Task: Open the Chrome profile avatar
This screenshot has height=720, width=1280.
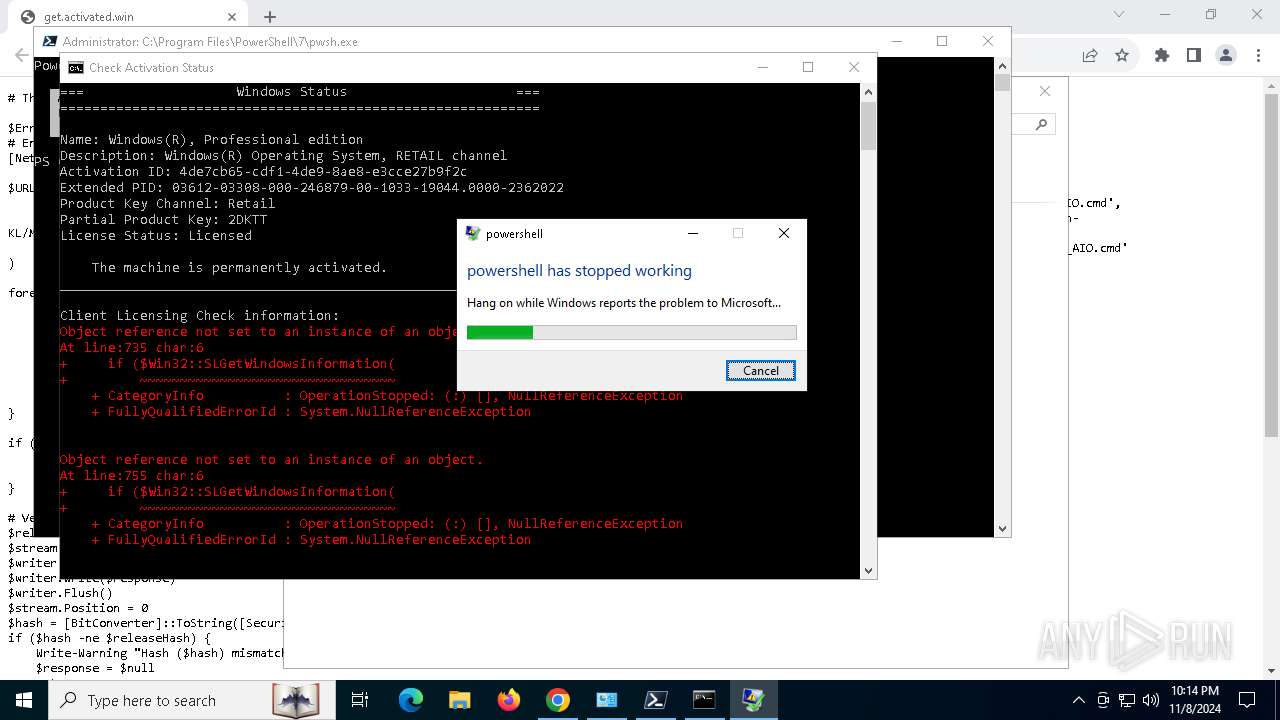Action: (x=1225, y=55)
